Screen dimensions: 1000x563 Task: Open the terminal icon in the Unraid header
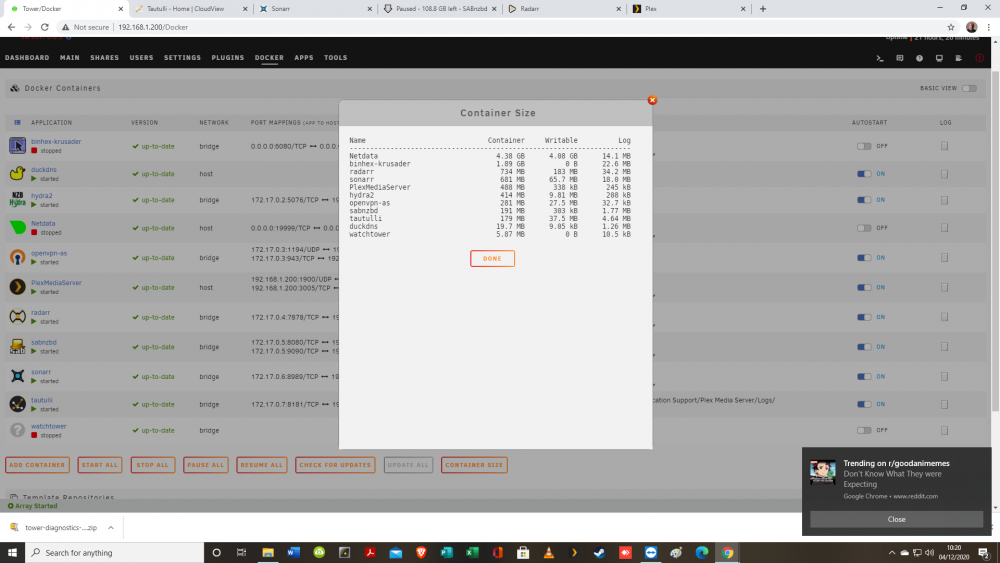(880, 58)
